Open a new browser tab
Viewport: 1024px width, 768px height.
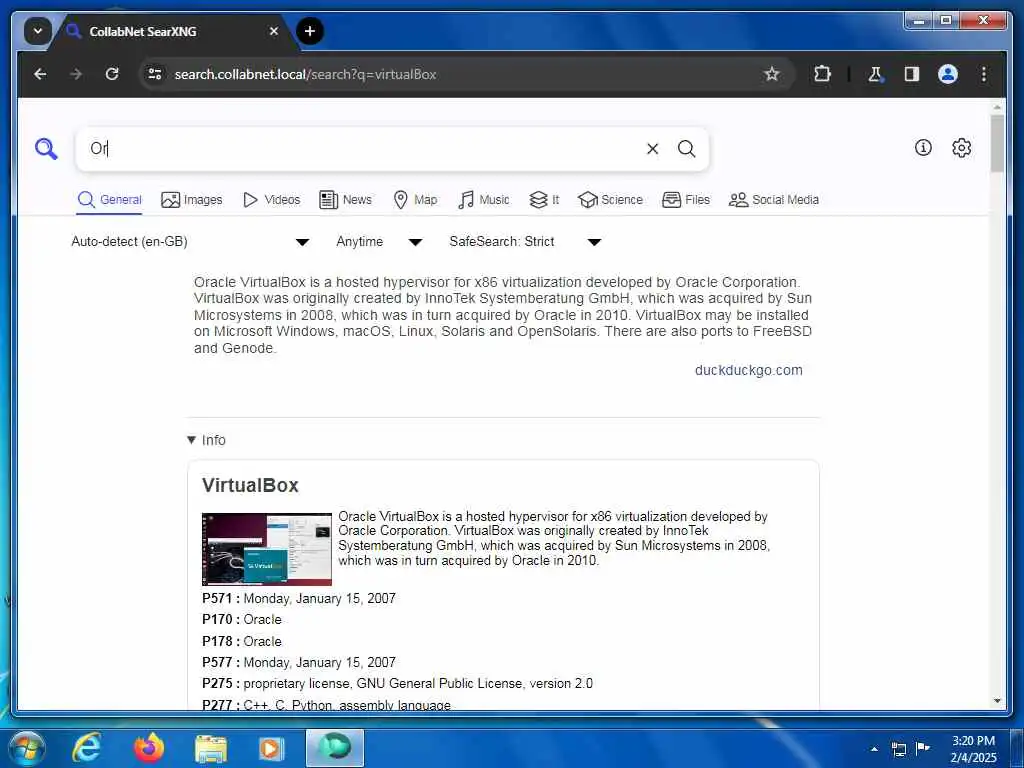[x=310, y=31]
